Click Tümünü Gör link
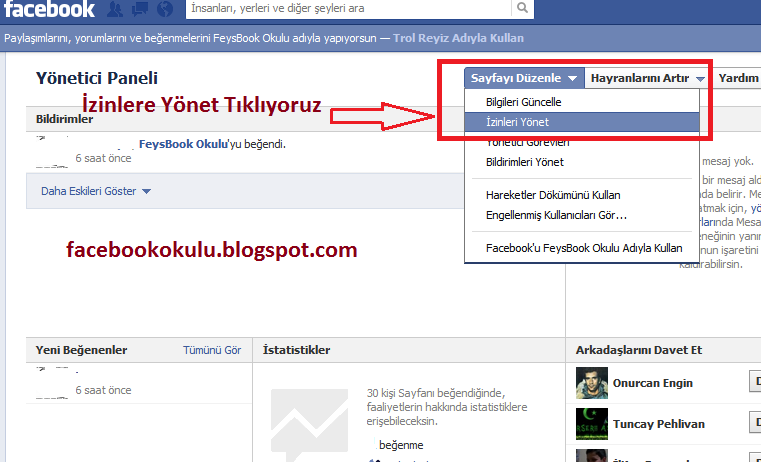 coord(212,350)
